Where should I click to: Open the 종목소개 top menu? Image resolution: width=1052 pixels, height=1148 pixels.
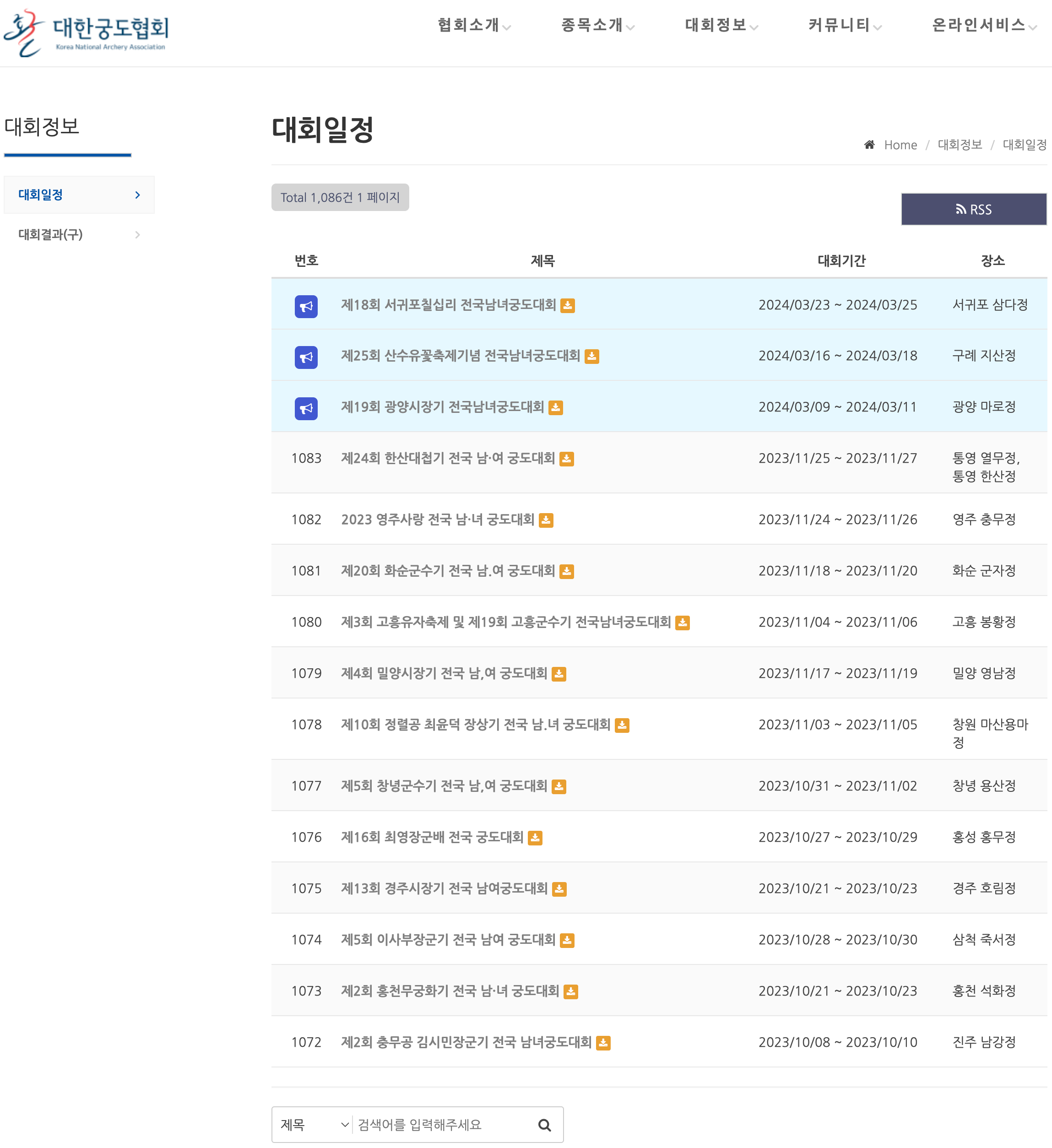coord(597,25)
